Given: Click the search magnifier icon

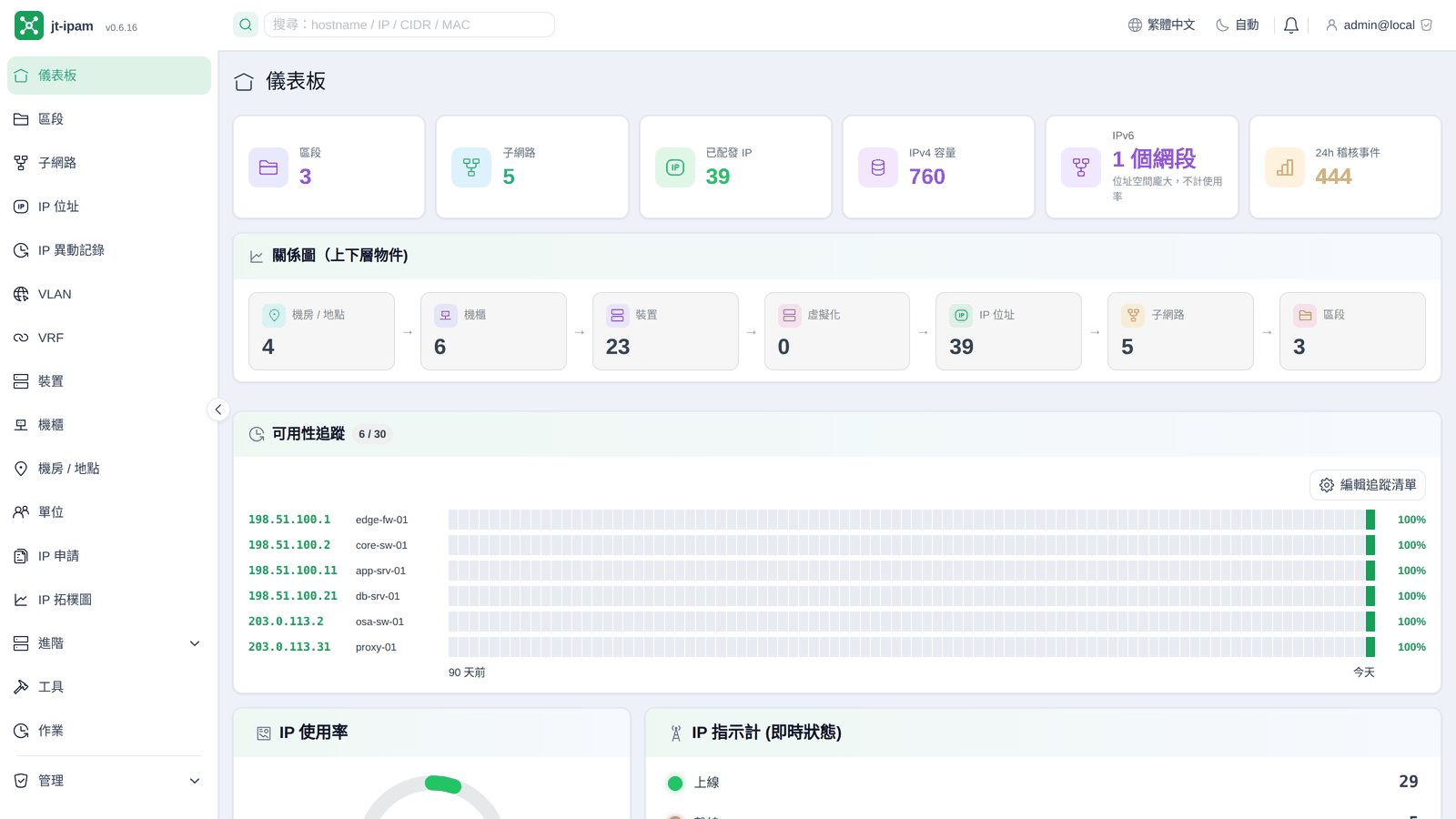Looking at the screenshot, I should 246,25.
